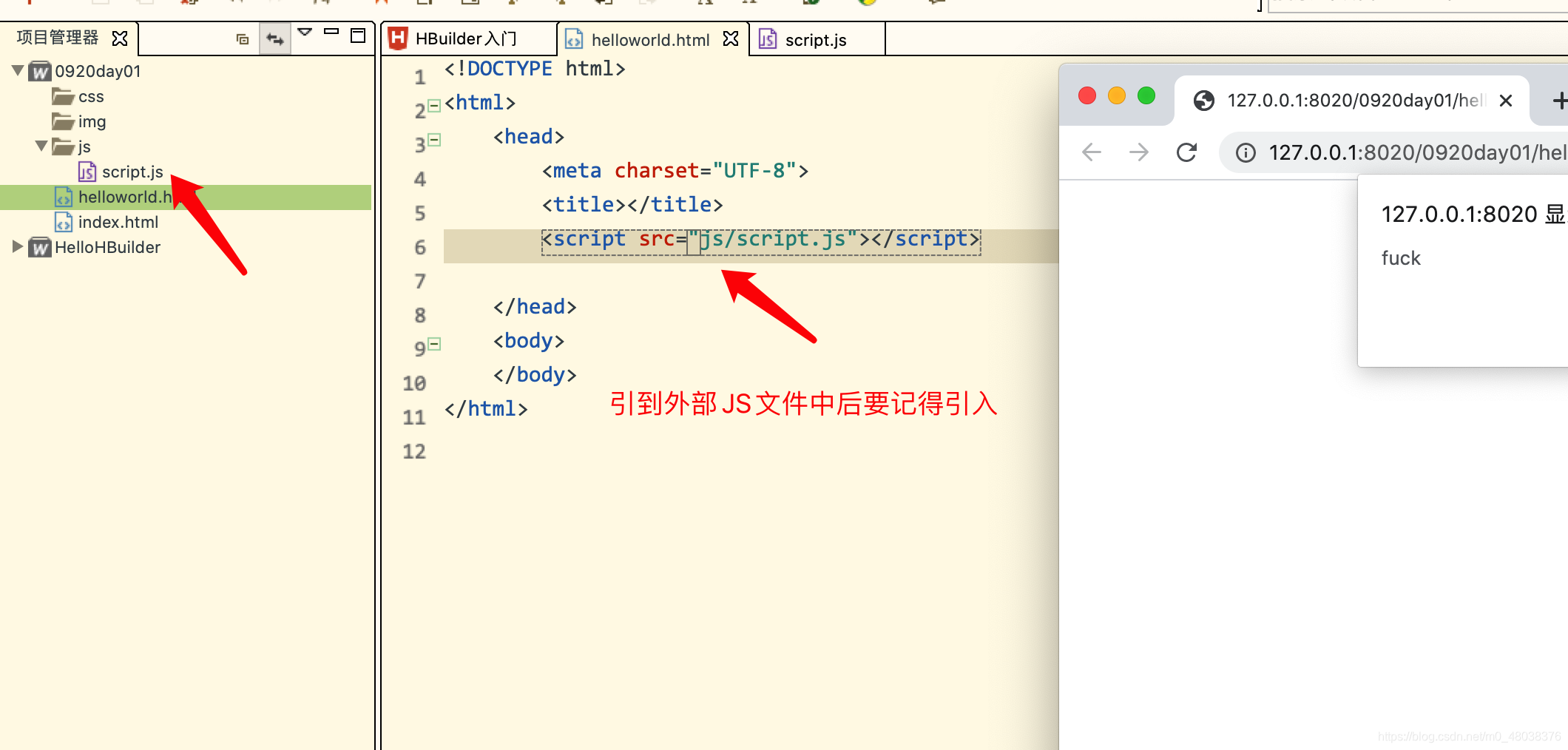
Task: Close the helloworld.html editor tab
Action: 731,38
